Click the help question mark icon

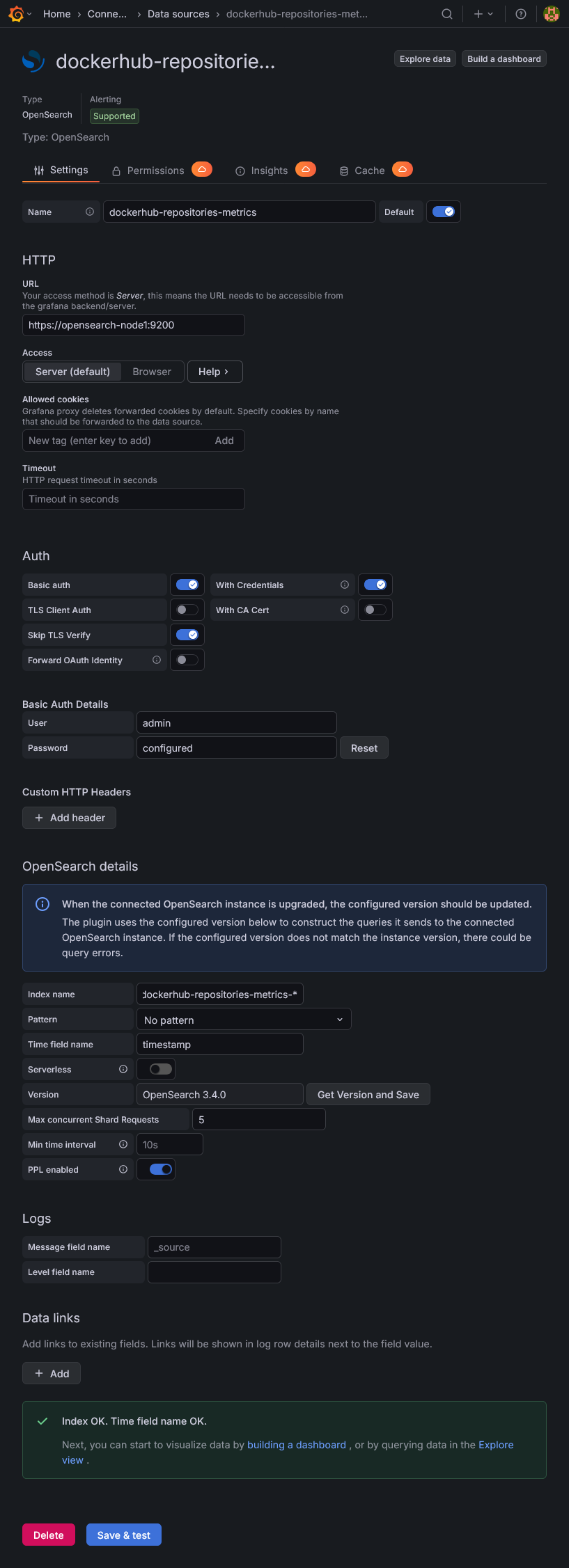pos(520,14)
